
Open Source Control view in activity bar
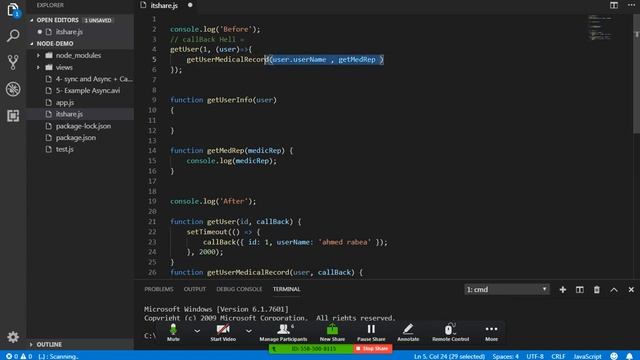(13, 62)
